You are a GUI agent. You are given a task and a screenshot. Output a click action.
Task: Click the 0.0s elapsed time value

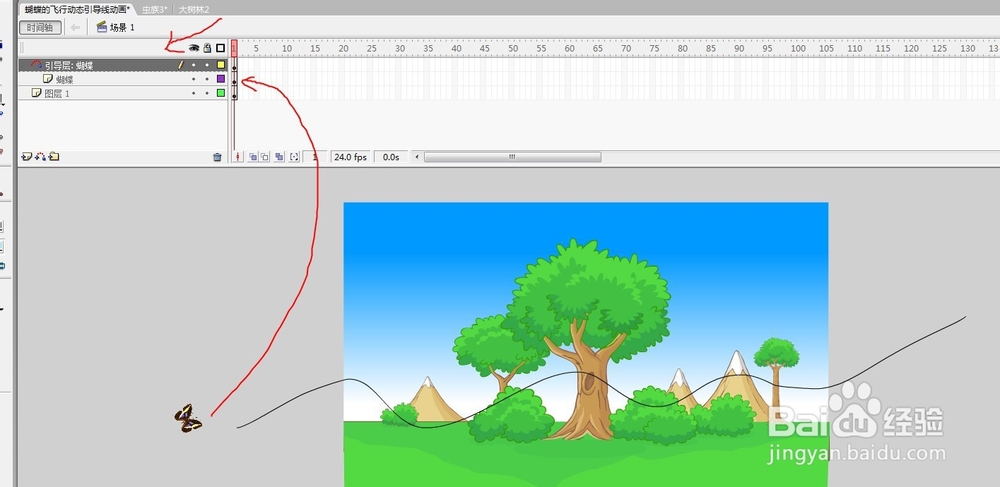391,157
